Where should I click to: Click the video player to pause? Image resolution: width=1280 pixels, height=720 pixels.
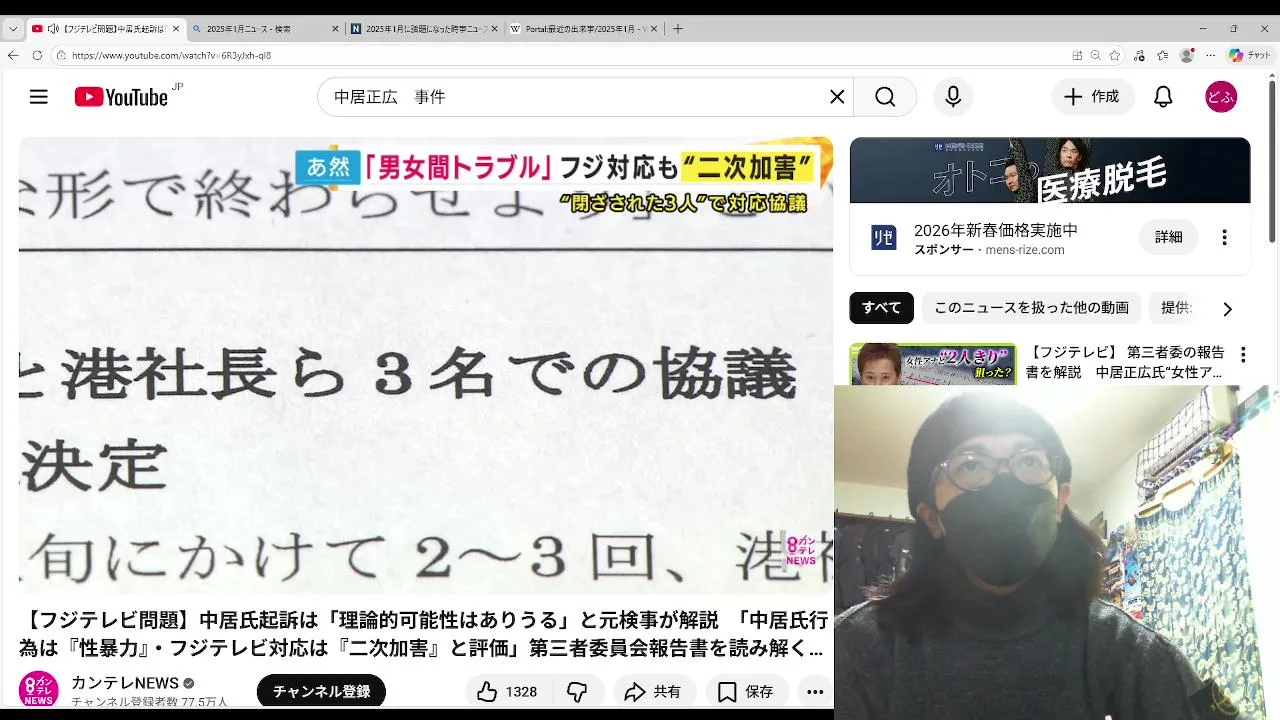[426, 366]
